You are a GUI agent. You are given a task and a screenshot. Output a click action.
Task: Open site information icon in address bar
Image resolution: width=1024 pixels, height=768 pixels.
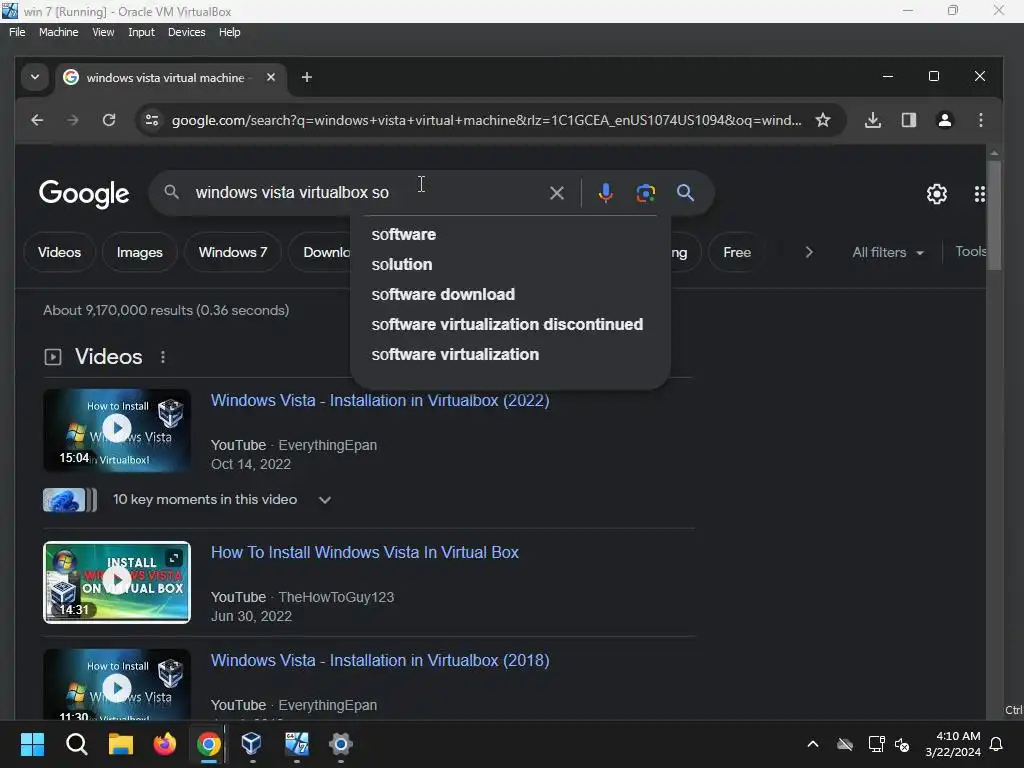(x=152, y=120)
